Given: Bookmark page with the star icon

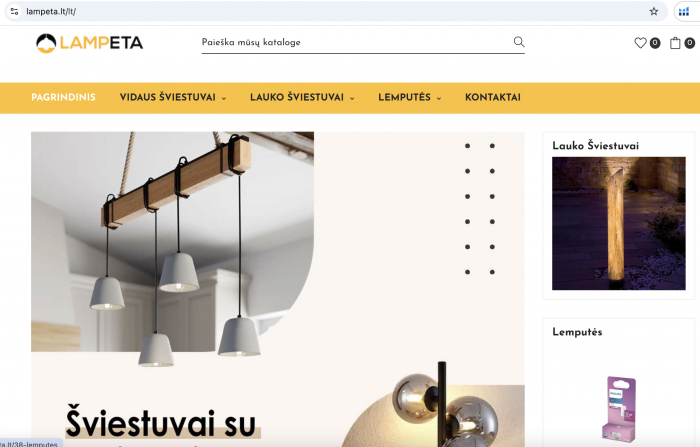Looking at the screenshot, I should tap(654, 12).
